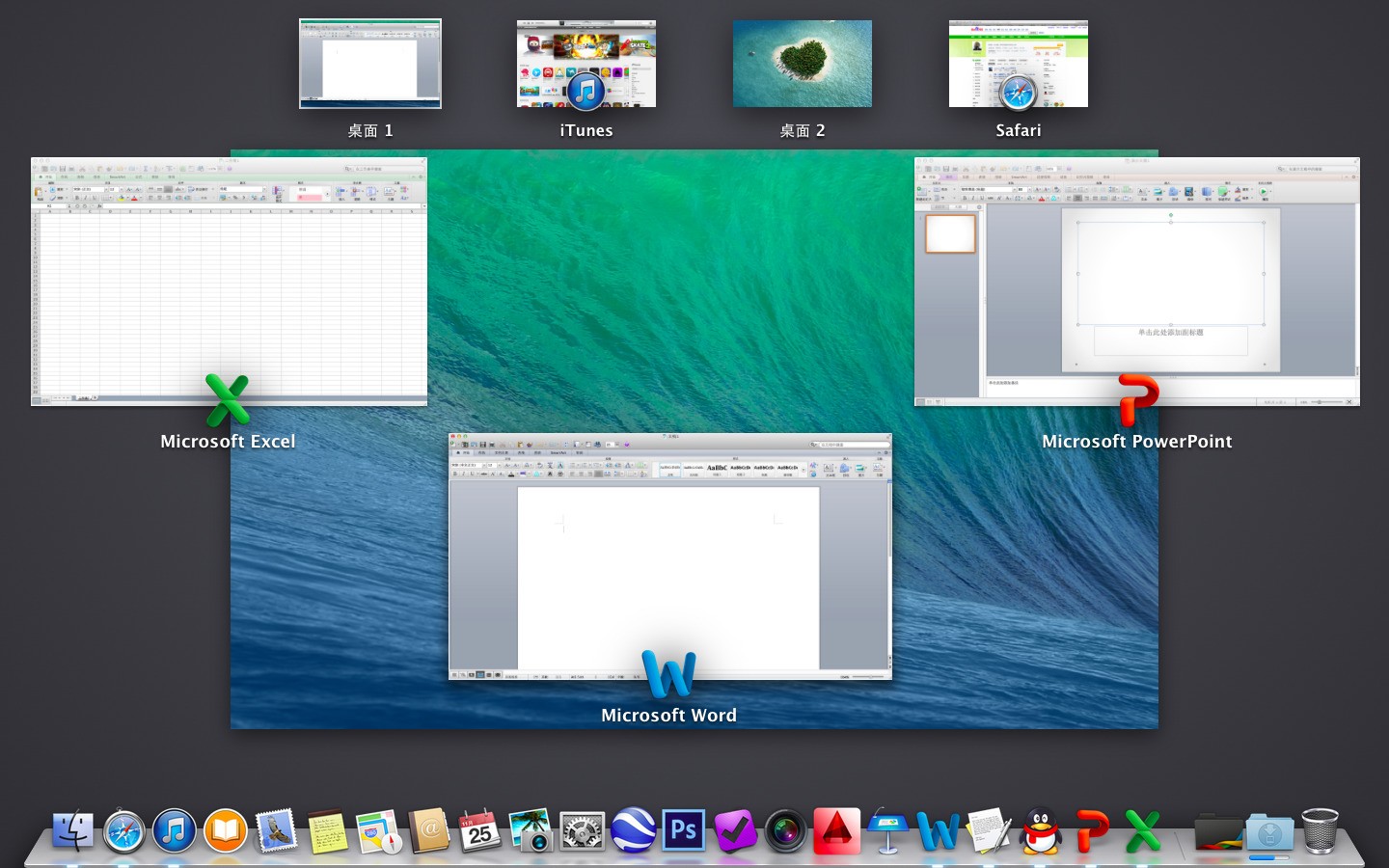Open the dark folder stack in Dock

tap(1218, 830)
